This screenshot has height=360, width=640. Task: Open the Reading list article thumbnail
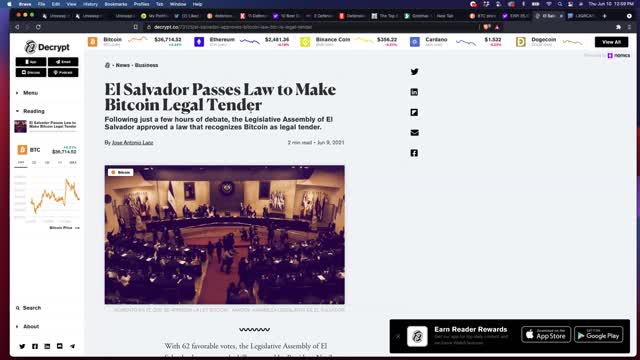pyautogui.click(x=20, y=126)
